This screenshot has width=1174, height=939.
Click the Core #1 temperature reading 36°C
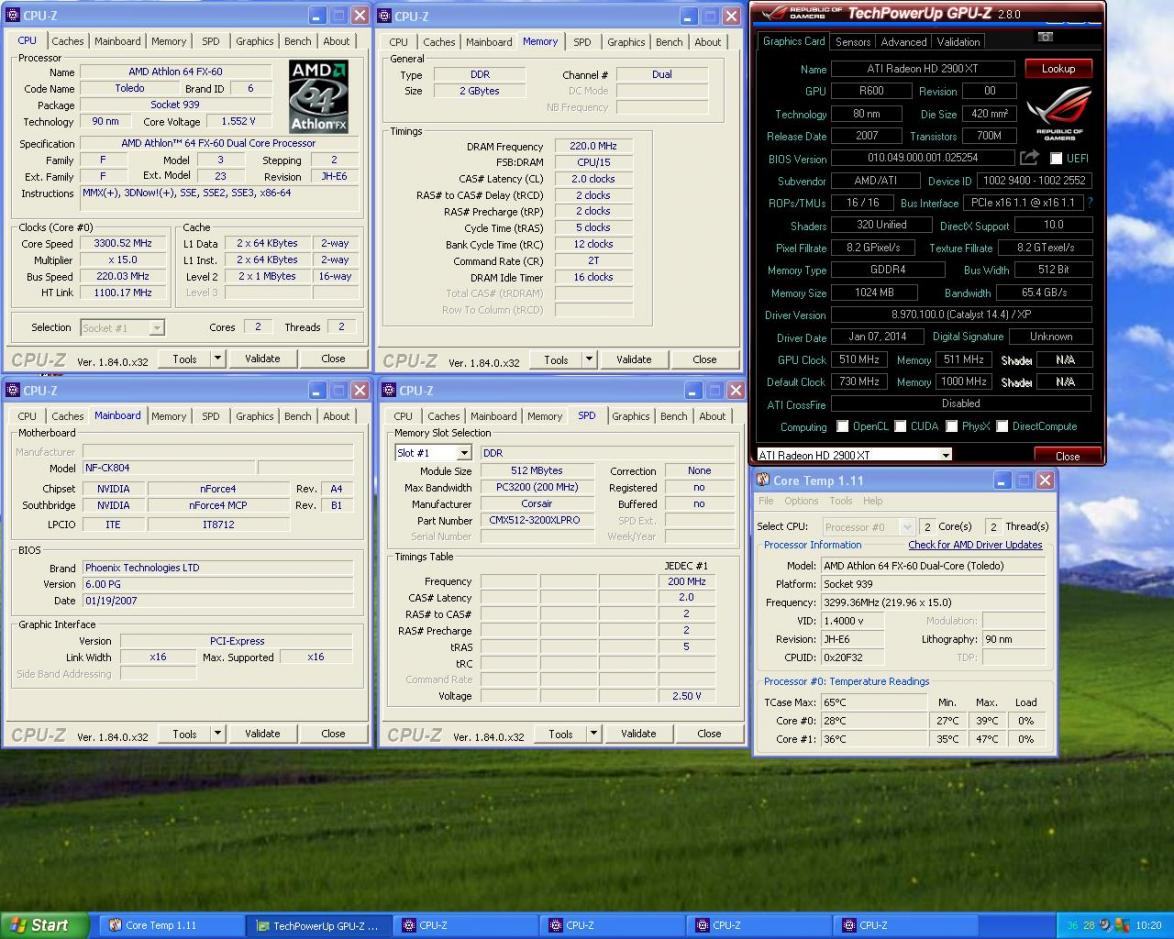coord(874,739)
